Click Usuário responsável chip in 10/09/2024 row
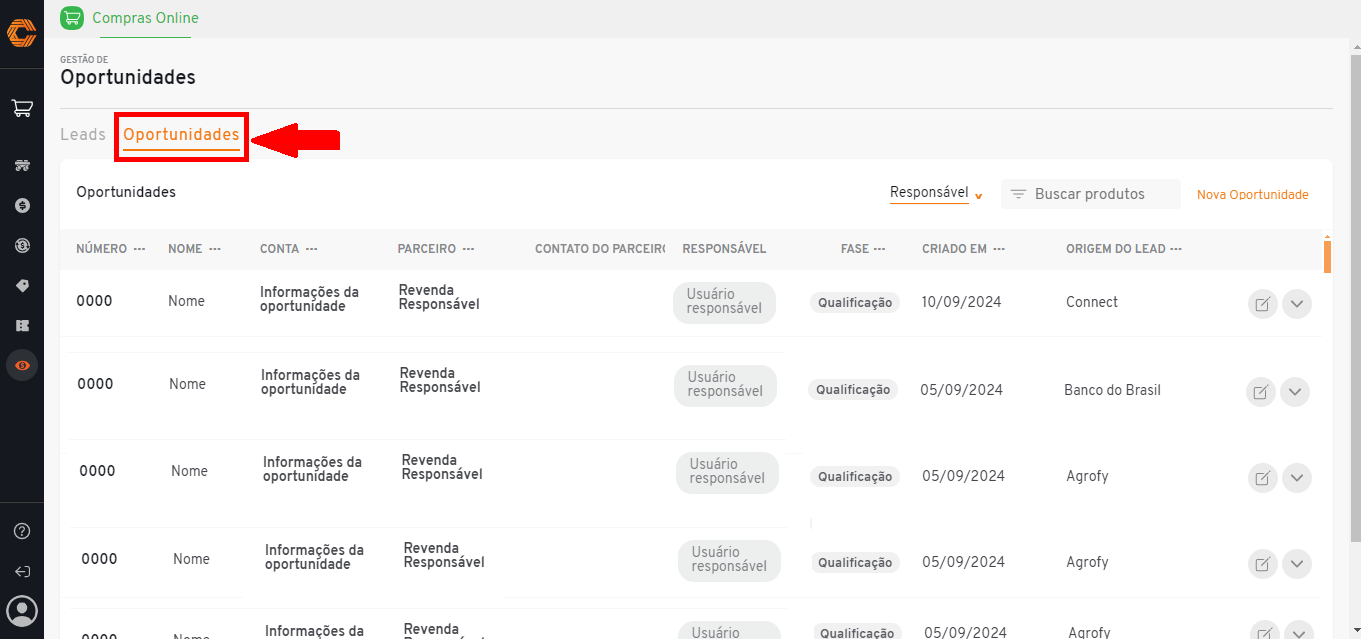The height and width of the screenshot is (639, 1361). pyautogui.click(x=724, y=301)
